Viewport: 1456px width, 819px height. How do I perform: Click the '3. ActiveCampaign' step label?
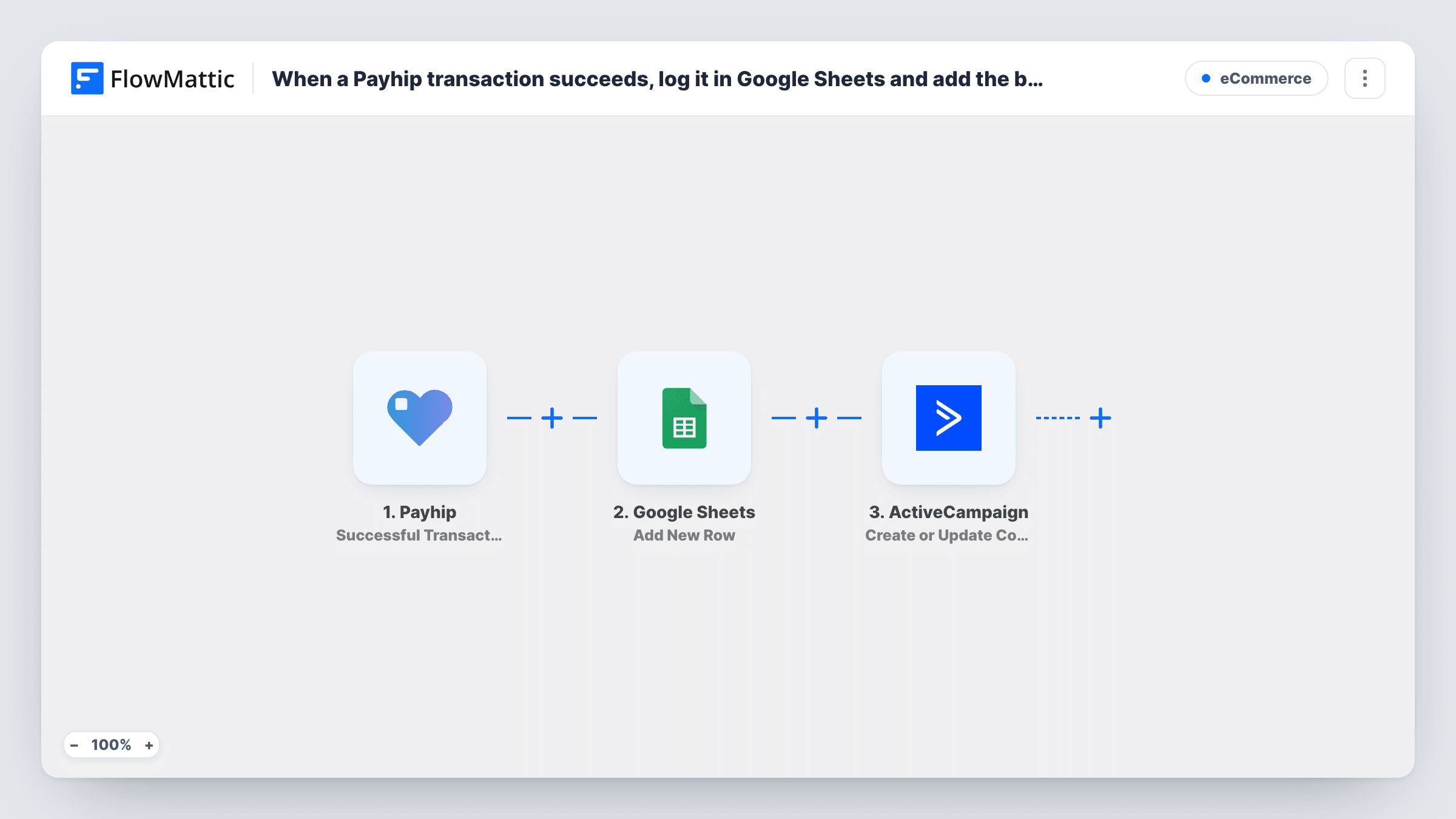pos(949,512)
